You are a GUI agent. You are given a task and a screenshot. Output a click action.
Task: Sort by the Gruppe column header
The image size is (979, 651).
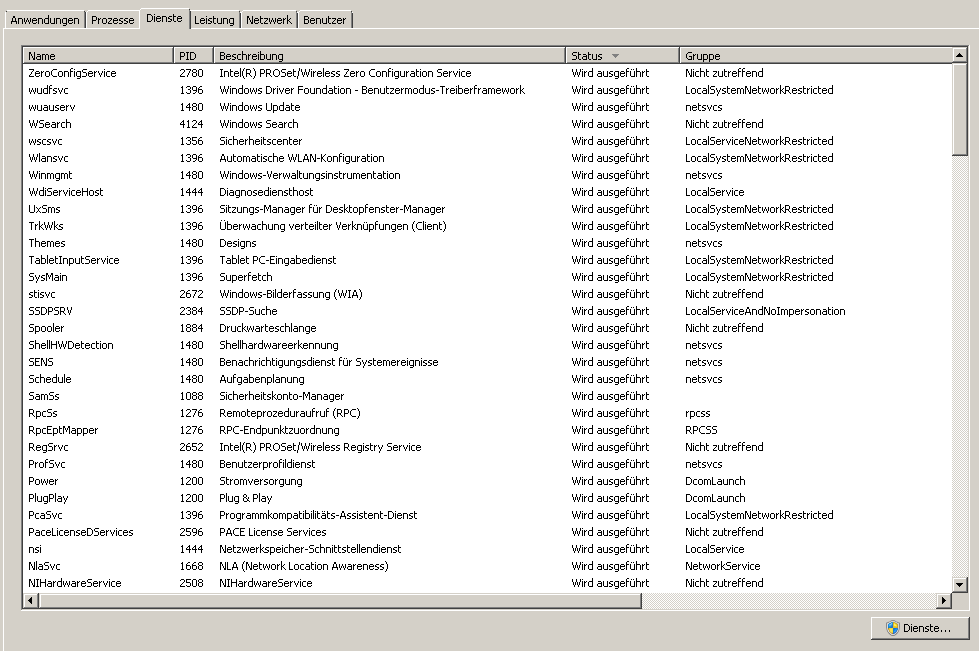coord(816,56)
